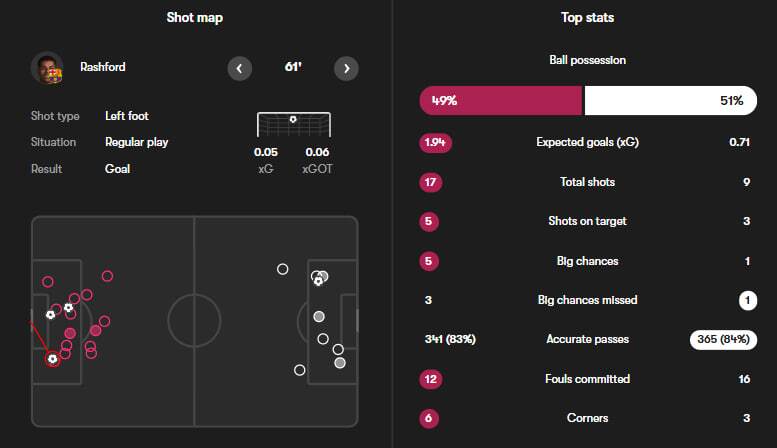Select the gray filled shot nearest the right penalty arc
This screenshot has height=448, width=777.
point(319,316)
